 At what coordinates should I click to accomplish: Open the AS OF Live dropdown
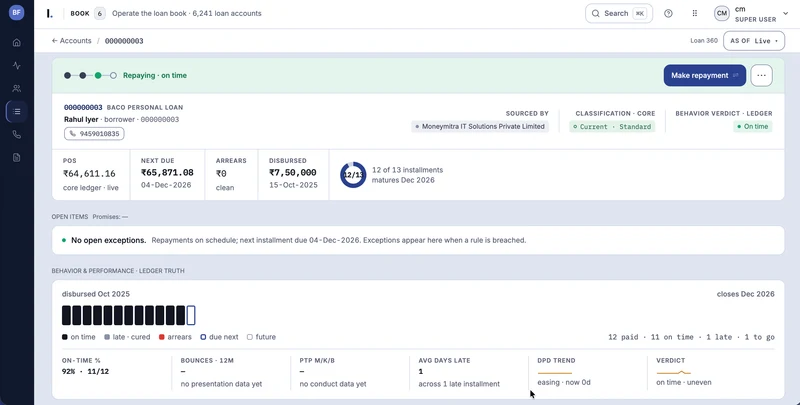pos(754,41)
